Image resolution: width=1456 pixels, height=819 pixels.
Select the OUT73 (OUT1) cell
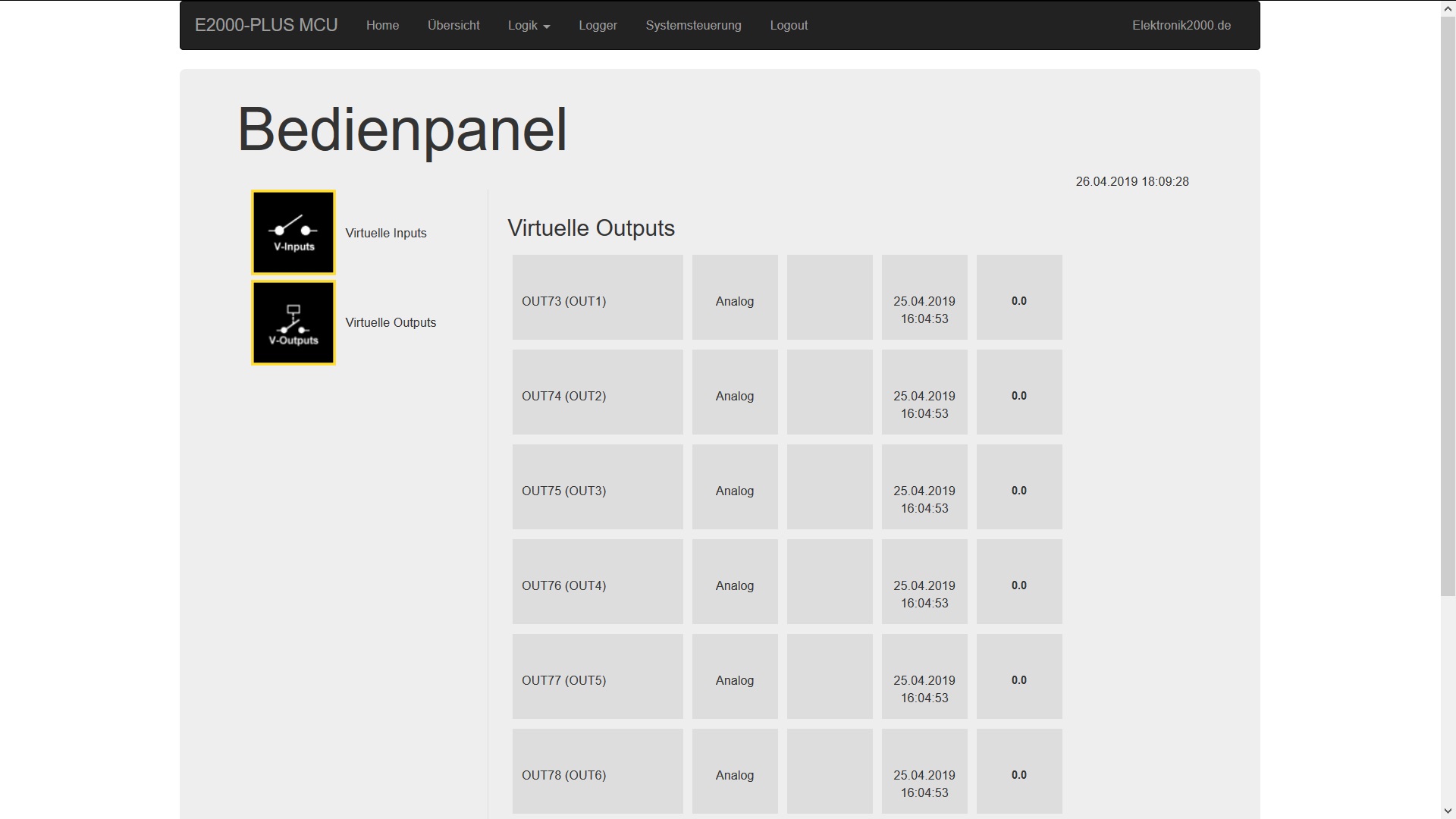pyautogui.click(x=564, y=301)
